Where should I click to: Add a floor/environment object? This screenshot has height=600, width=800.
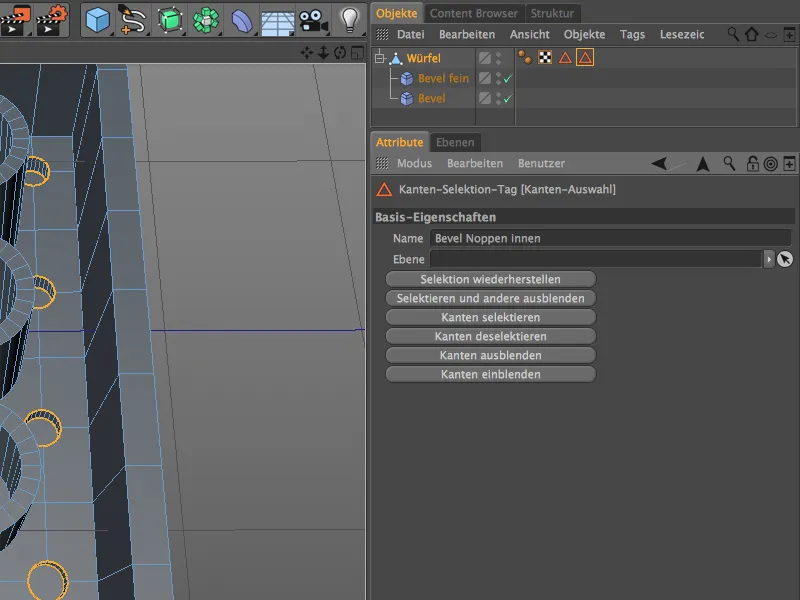[x=277, y=22]
